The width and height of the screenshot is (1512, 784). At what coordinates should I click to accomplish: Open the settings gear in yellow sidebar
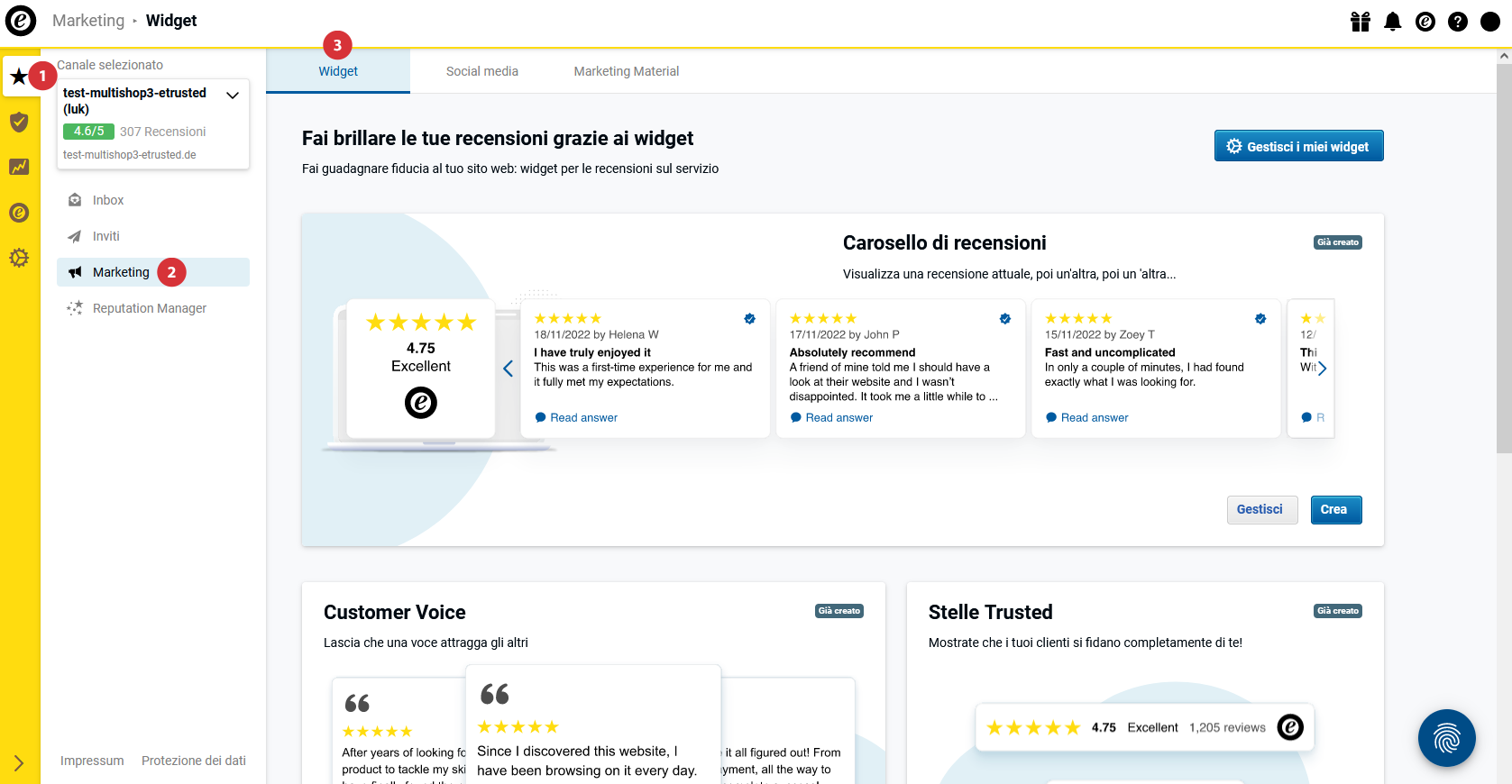click(x=19, y=258)
